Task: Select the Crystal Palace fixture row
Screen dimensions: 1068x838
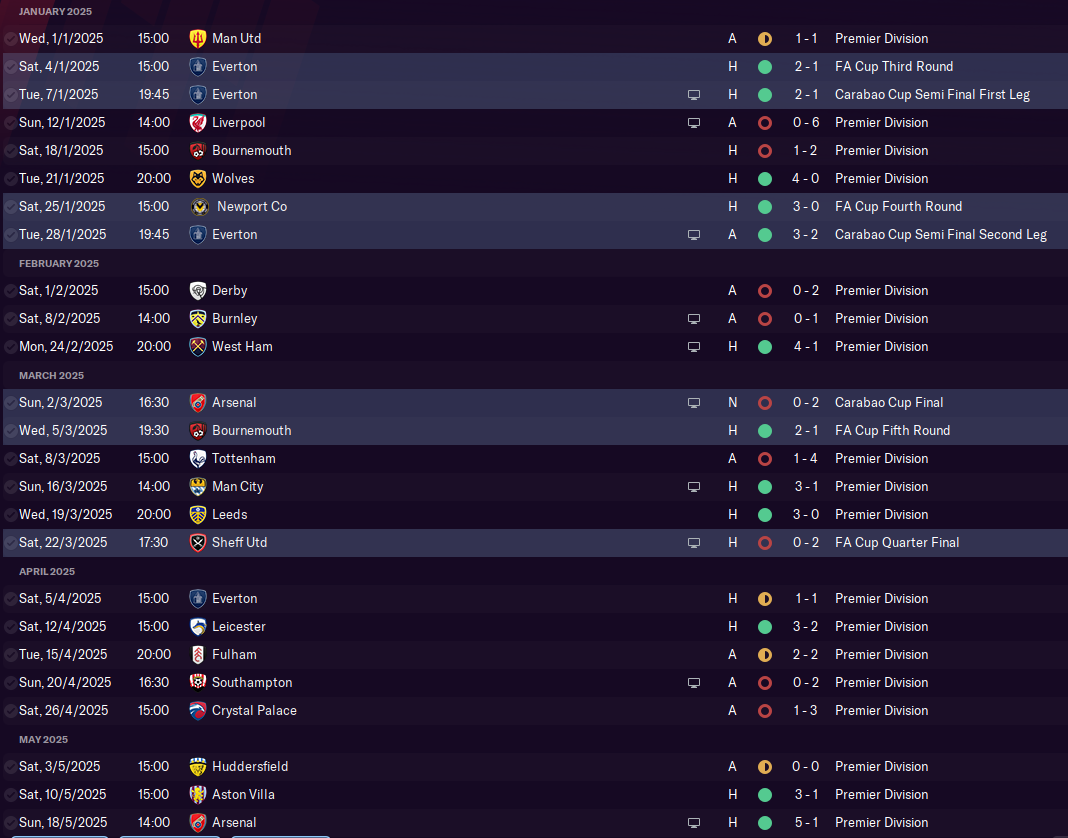Action: 535,711
